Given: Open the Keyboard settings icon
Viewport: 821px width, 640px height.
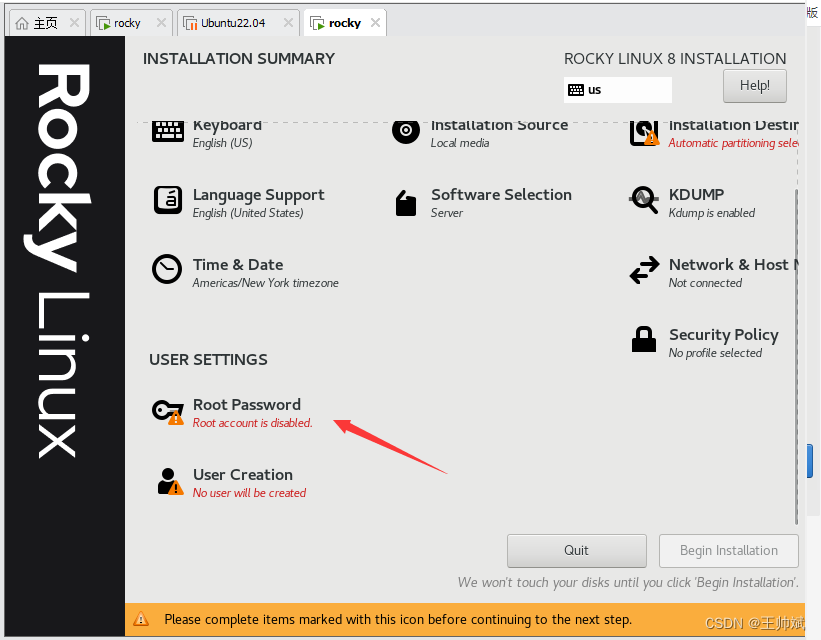Looking at the screenshot, I should 168,131.
